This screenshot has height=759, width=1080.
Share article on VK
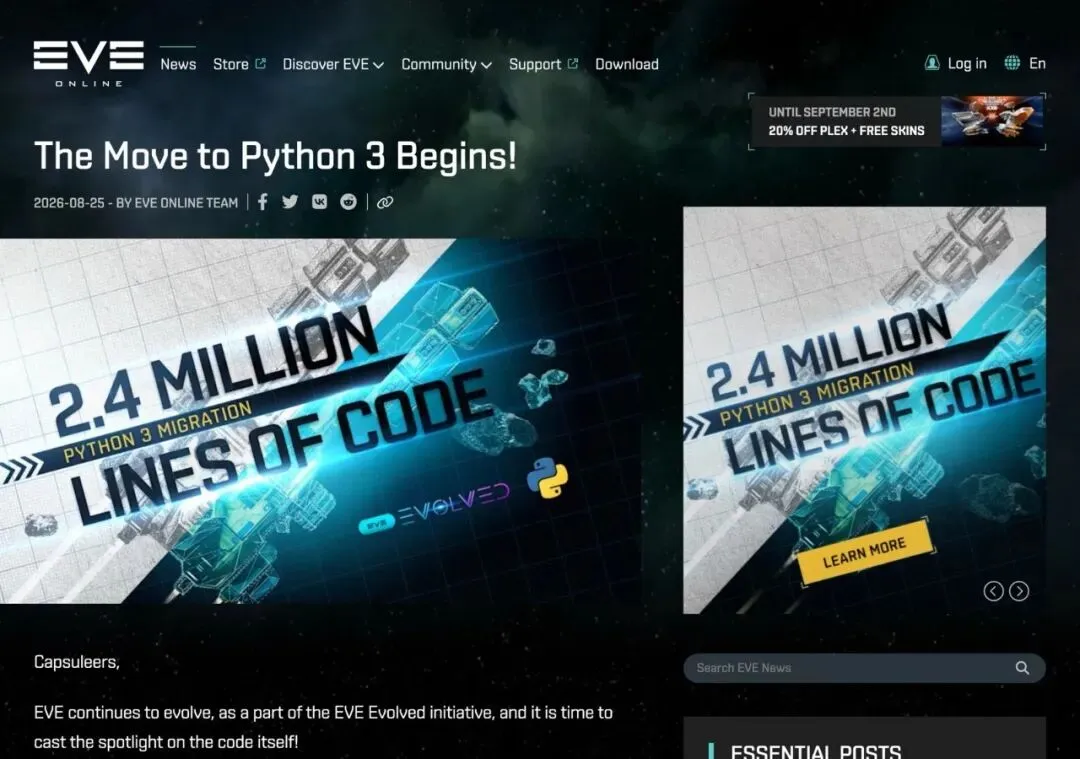click(x=320, y=202)
